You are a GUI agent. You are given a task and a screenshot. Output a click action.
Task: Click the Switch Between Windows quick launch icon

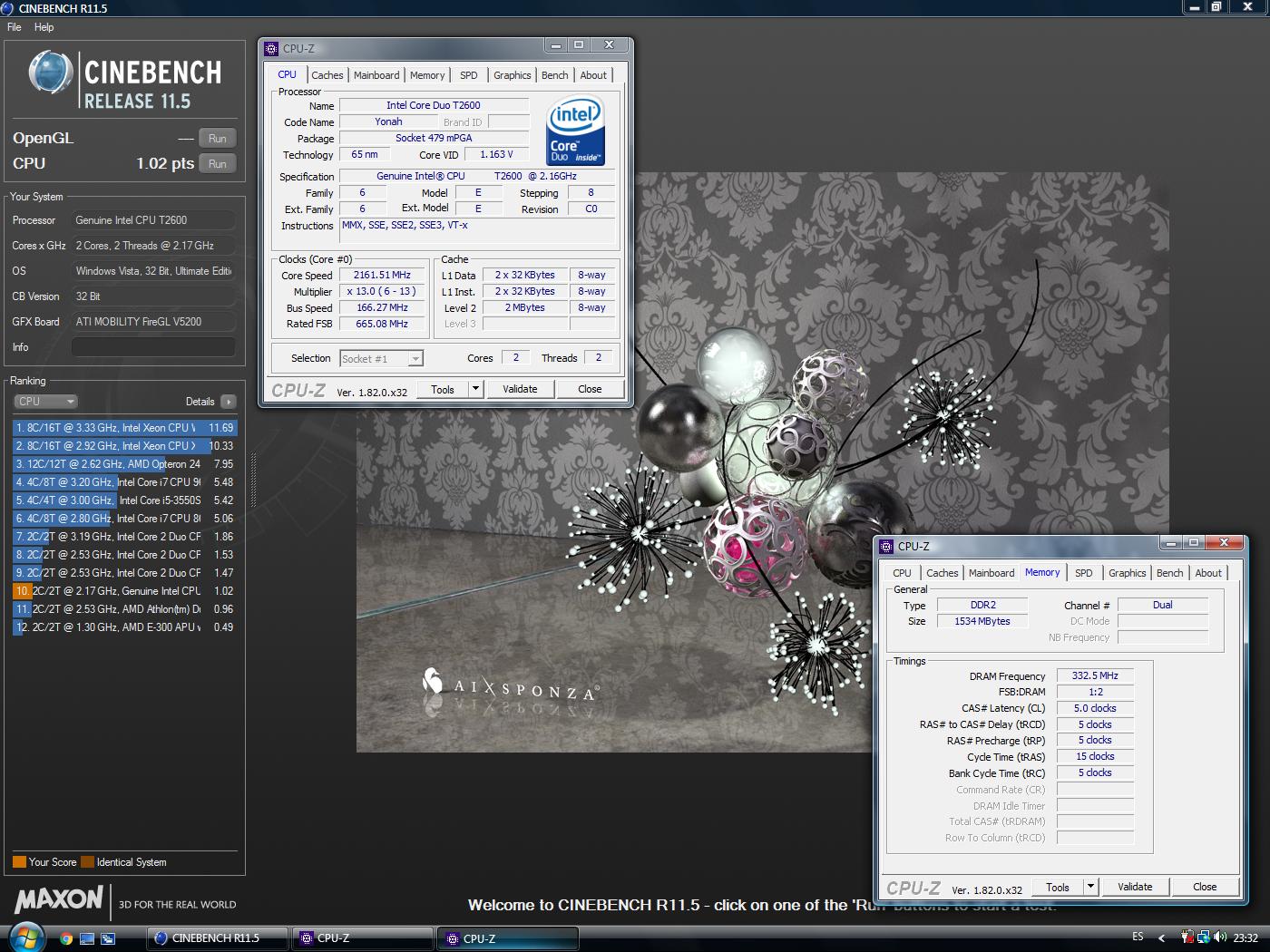[108, 938]
